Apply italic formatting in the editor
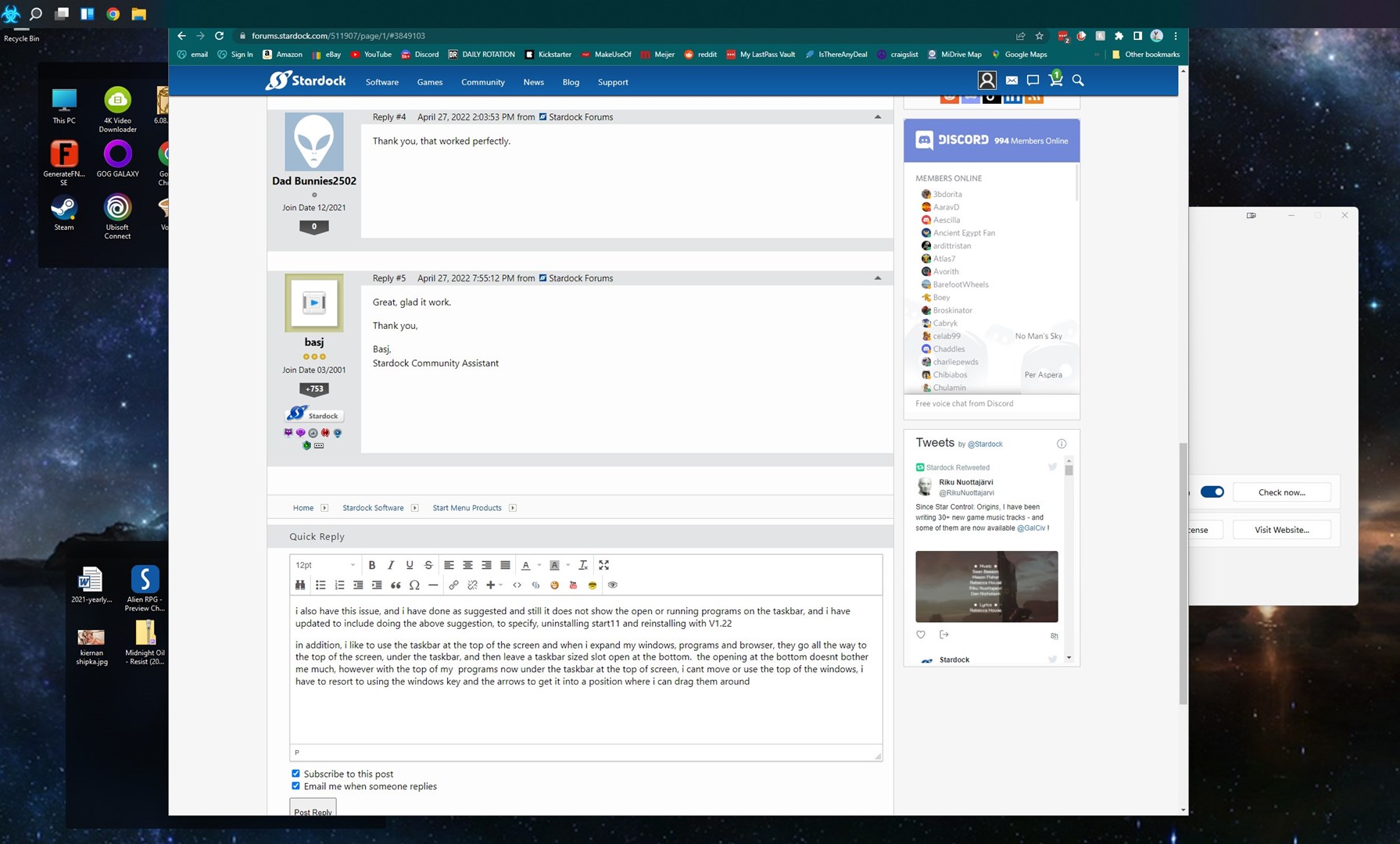 coord(391,565)
